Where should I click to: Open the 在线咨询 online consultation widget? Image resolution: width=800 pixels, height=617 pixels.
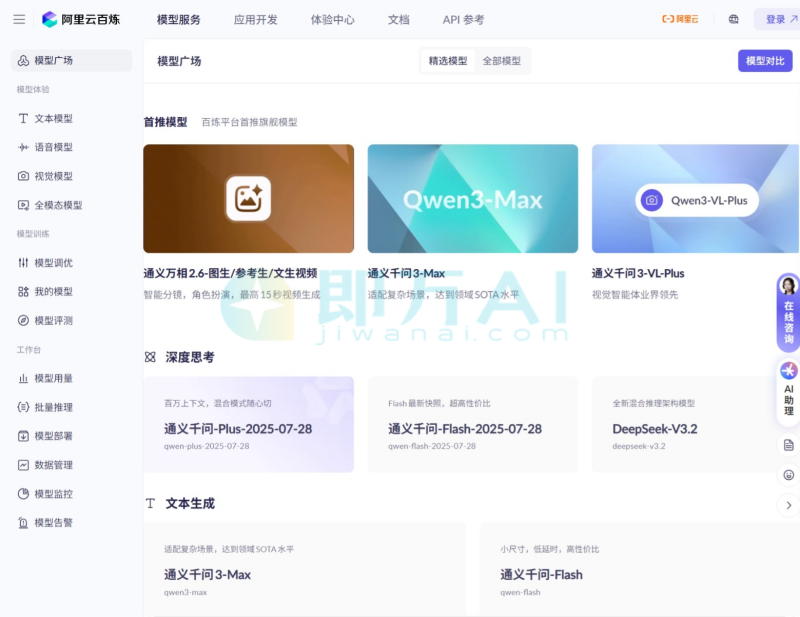788,311
